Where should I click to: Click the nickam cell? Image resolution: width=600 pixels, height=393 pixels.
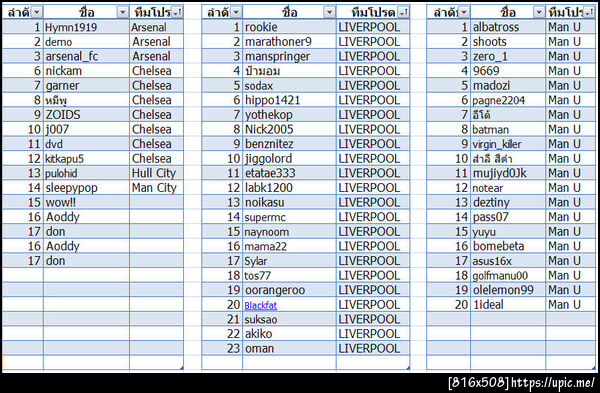(x=86, y=71)
